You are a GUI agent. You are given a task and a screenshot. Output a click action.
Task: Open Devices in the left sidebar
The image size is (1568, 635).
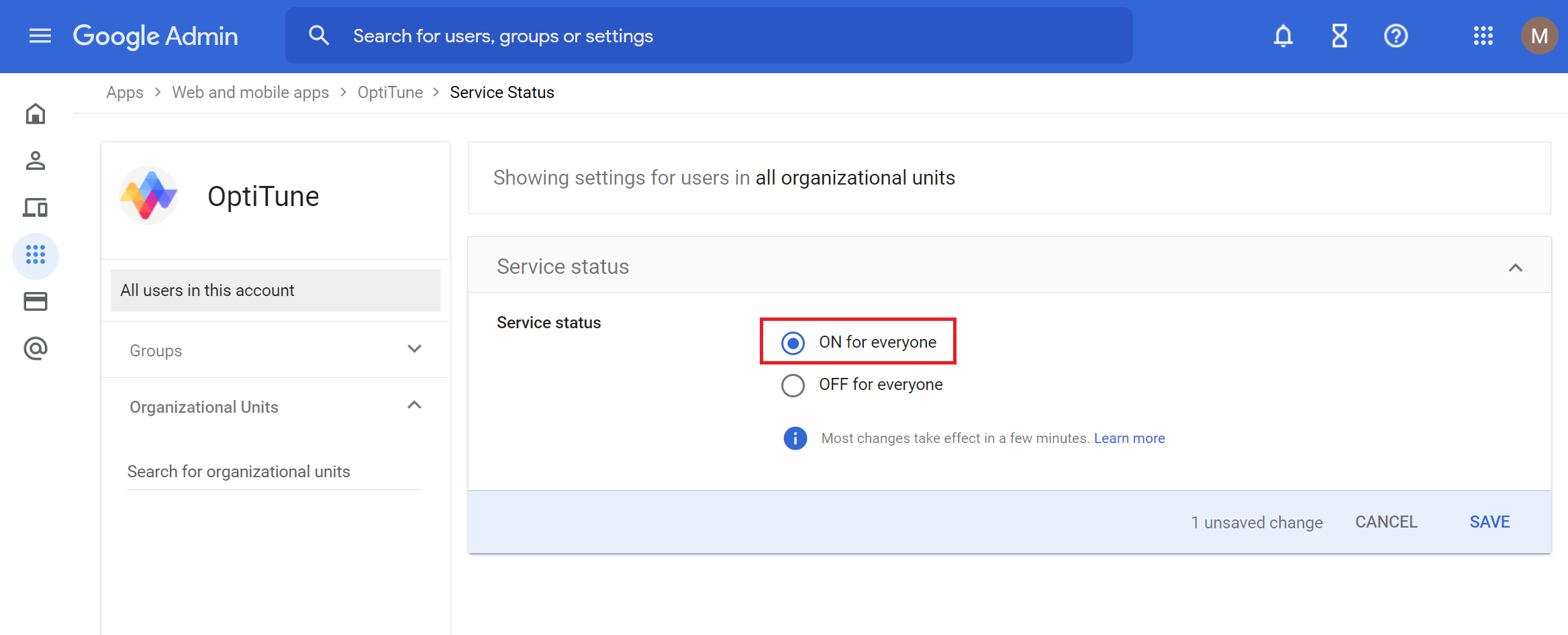coord(36,208)
